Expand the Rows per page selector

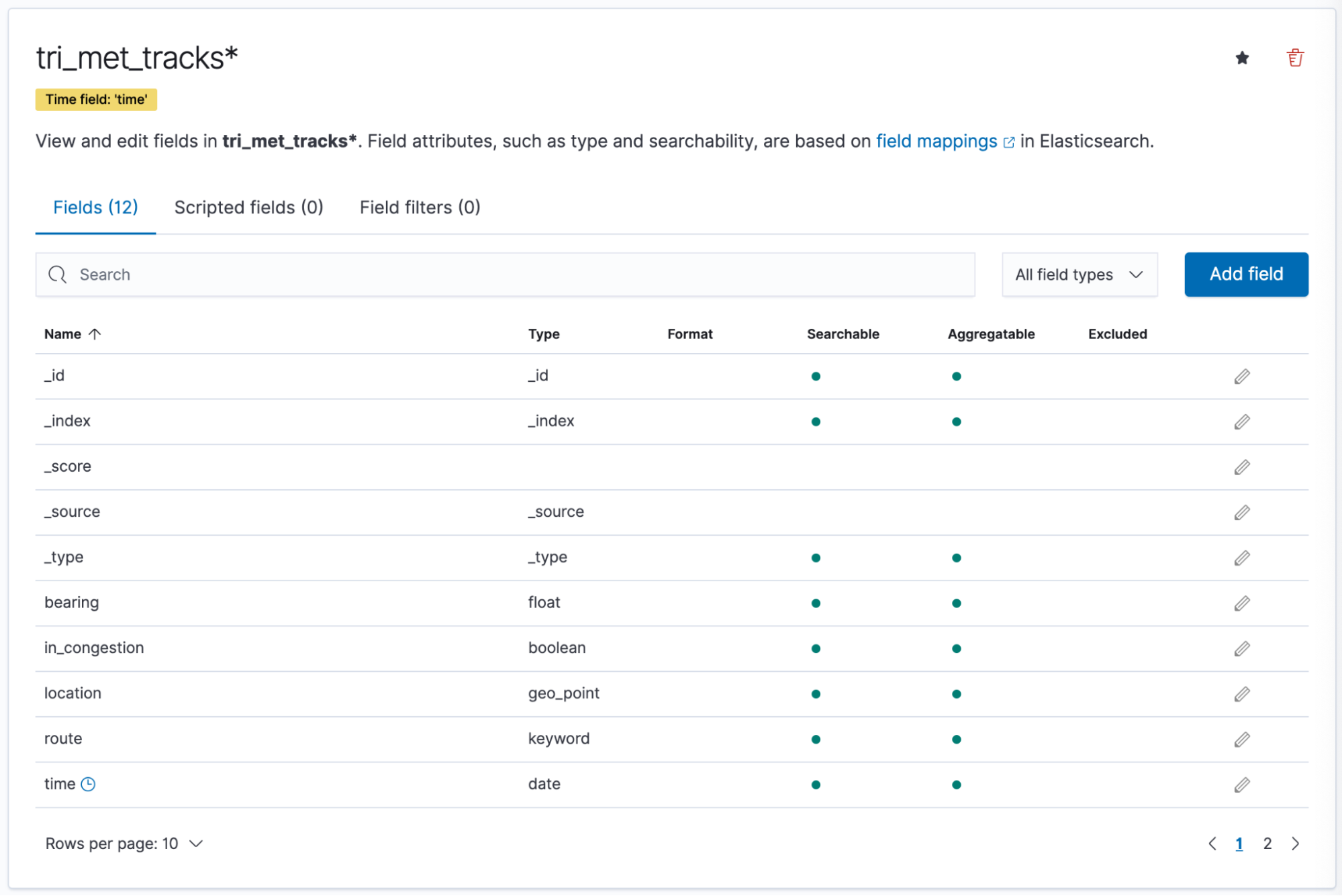coord(124,844)
